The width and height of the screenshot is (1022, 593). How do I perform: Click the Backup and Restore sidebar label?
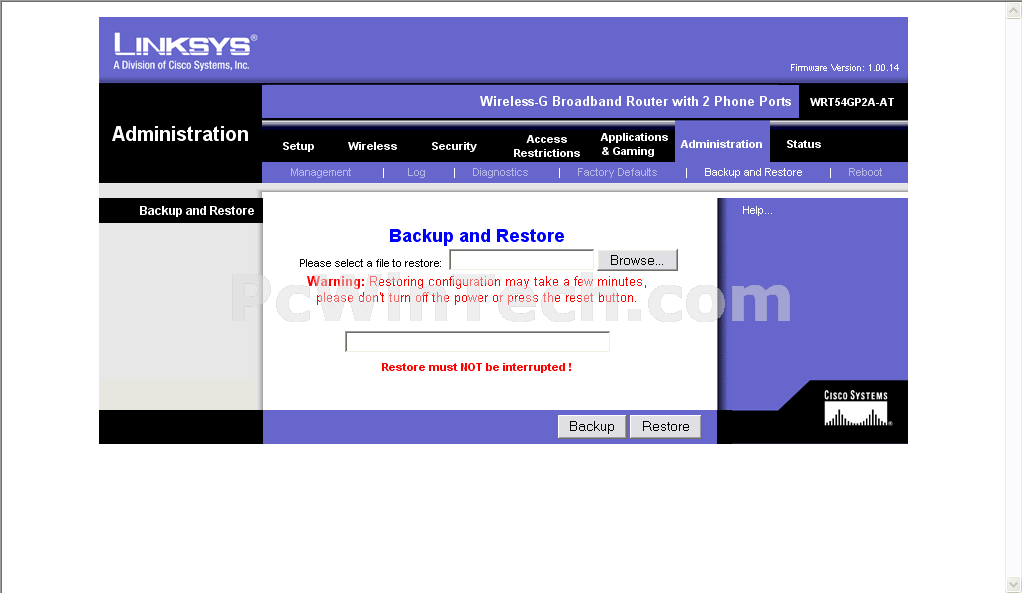(x=196, y=210)
